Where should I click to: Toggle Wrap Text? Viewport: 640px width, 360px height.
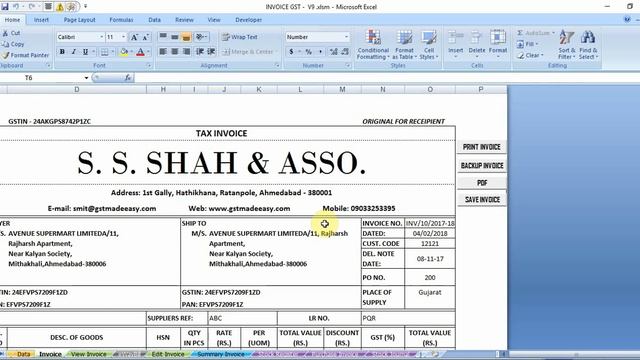click(x=240, y=37)
